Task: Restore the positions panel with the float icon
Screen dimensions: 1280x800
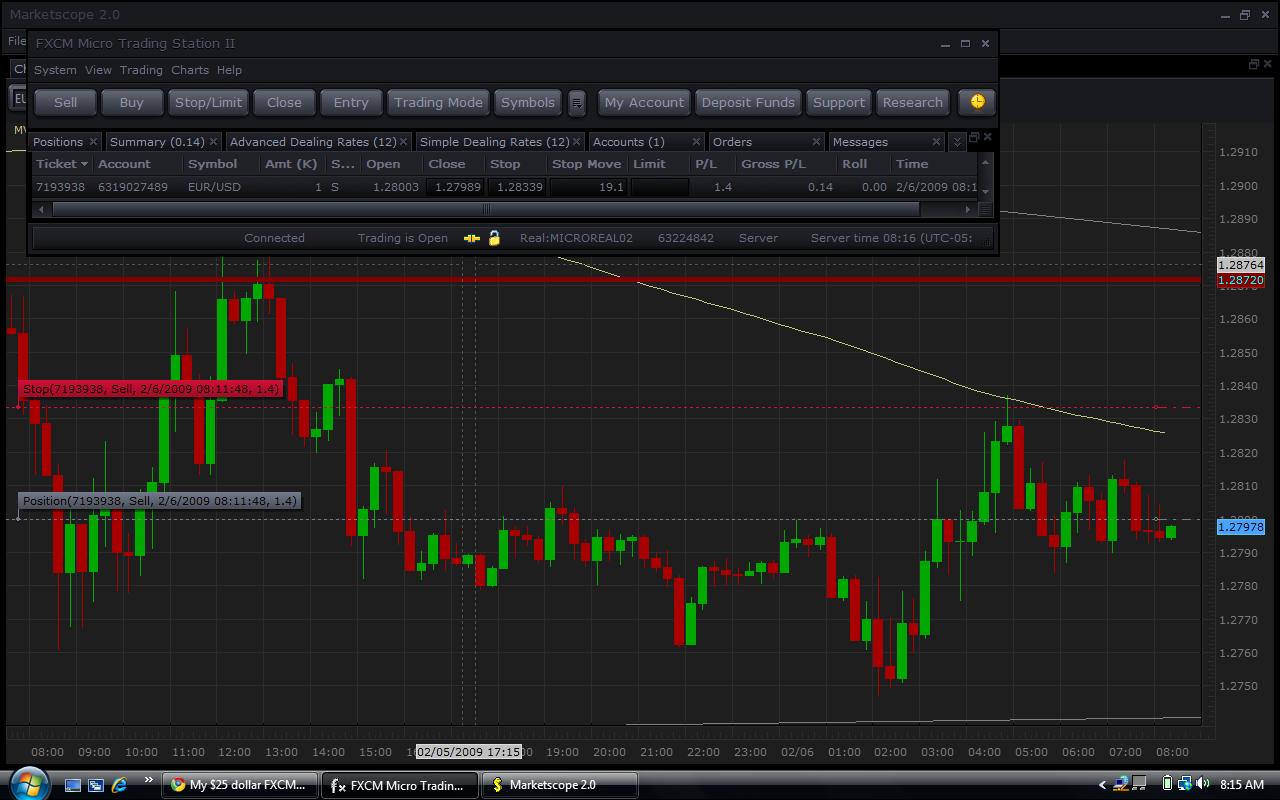Action: pos(974,138)
